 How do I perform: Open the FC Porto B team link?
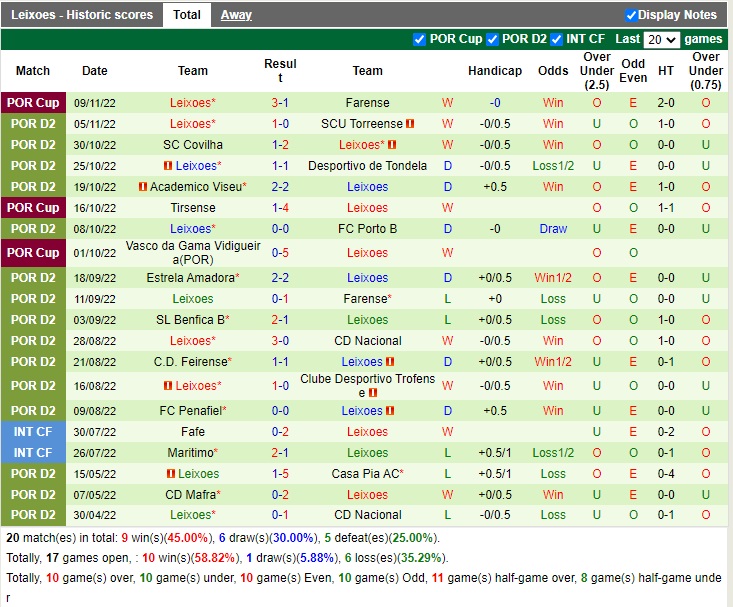(x=367, y=229)
